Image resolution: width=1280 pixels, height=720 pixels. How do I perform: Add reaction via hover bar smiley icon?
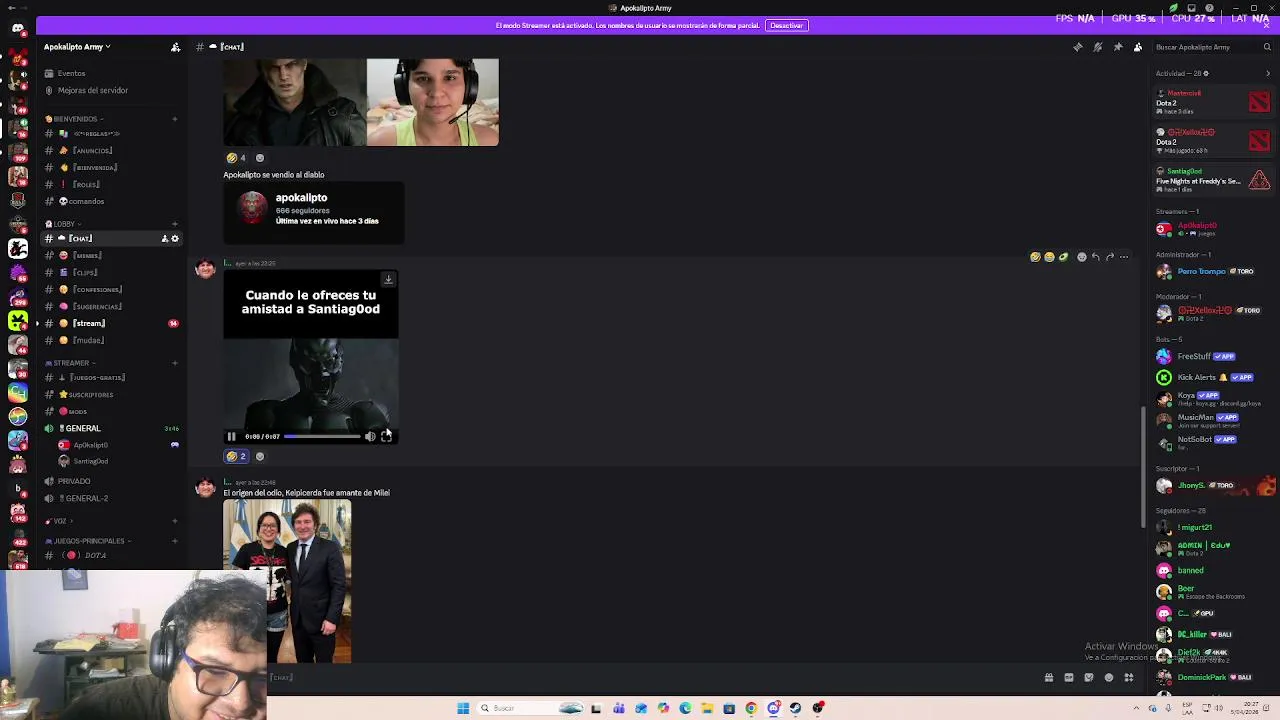[1081, 257]
